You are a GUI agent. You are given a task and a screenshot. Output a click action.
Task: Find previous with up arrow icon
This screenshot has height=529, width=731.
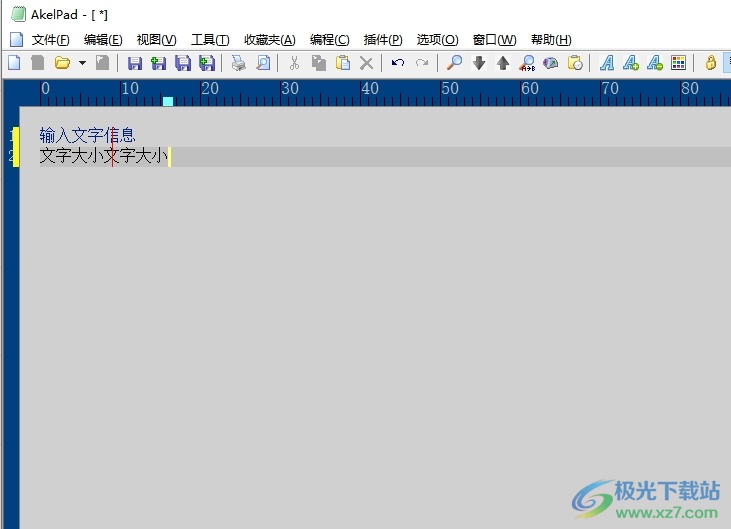point(503,62)
